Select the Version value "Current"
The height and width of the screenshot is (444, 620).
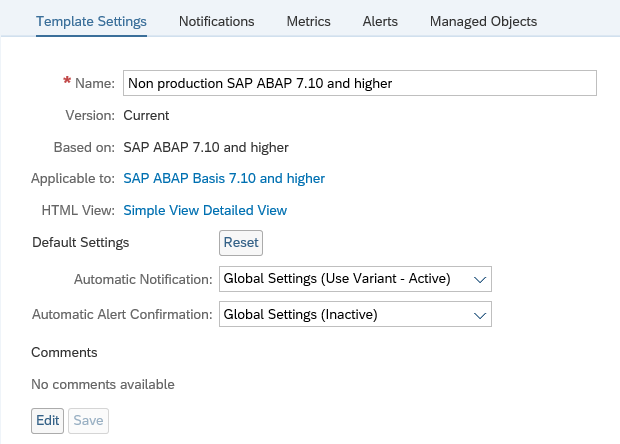(x=146, y=115)
